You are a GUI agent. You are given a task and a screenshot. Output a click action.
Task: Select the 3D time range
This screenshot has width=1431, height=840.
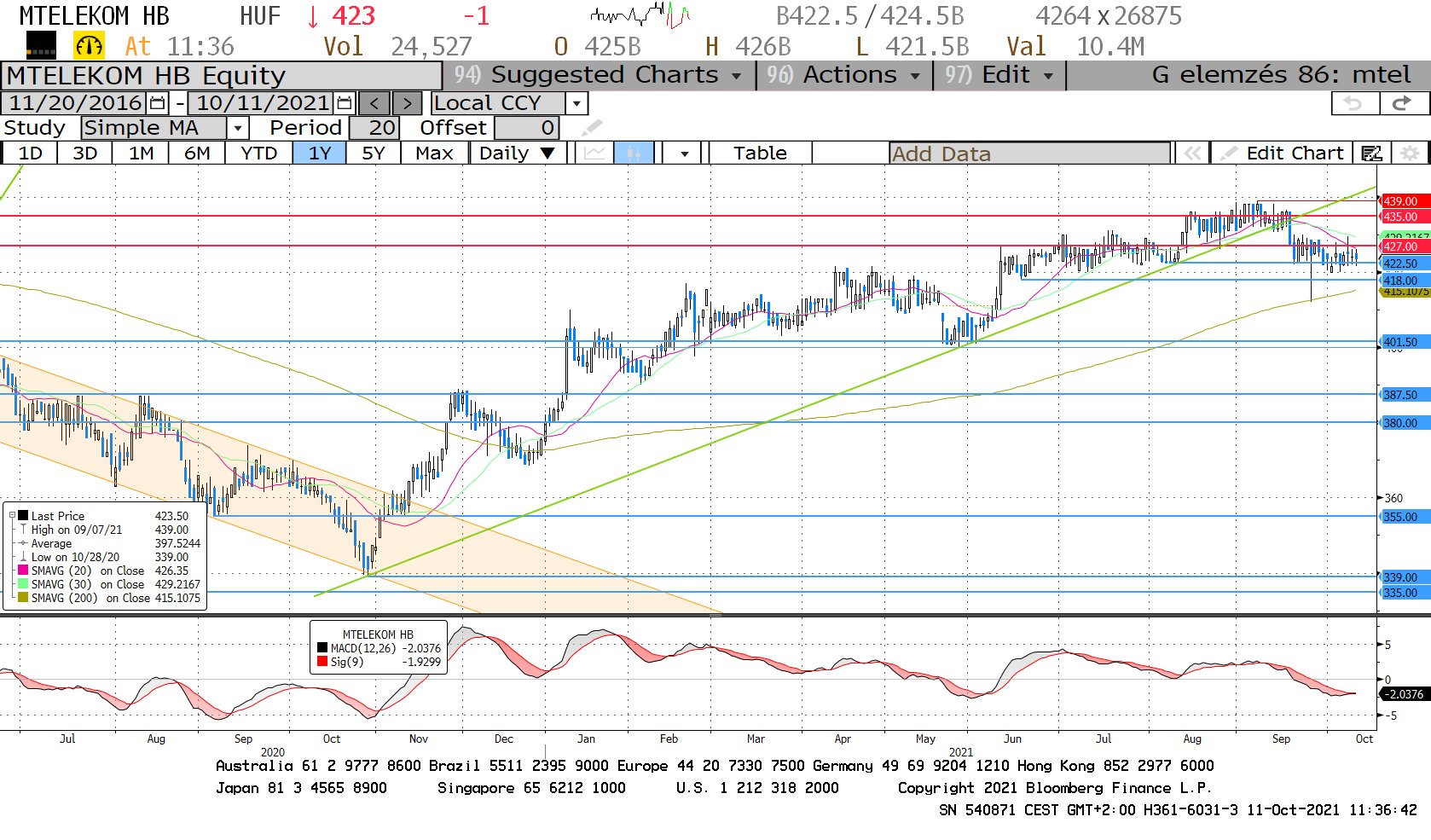point(85,153)
